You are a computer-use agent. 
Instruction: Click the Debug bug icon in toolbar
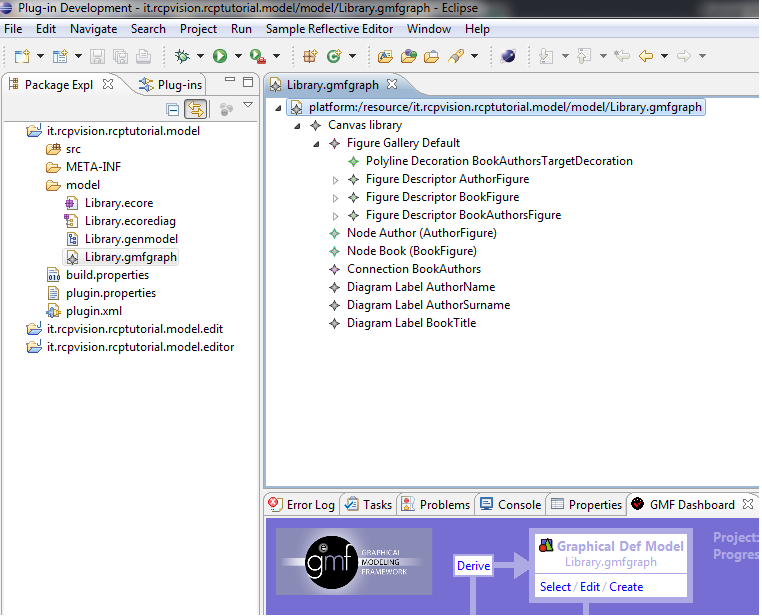pos(182,56)
